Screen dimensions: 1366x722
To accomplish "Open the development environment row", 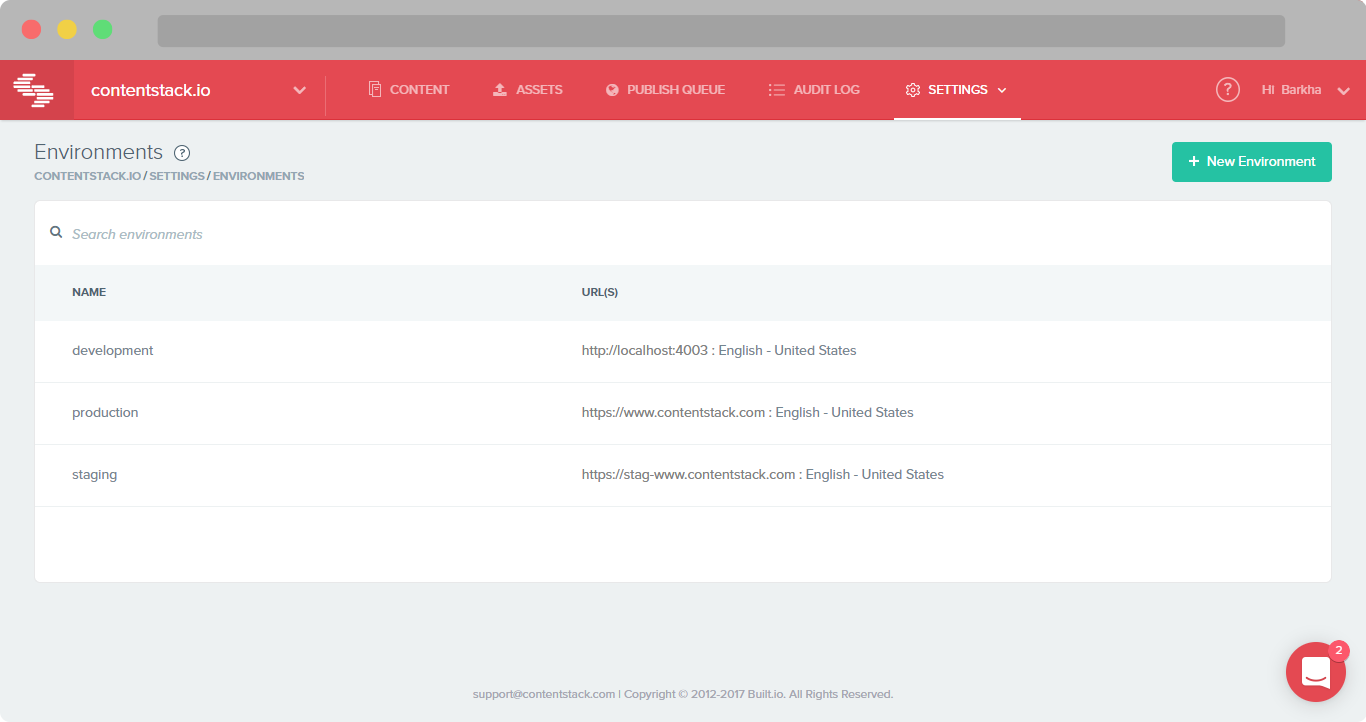I will [683, 351].
